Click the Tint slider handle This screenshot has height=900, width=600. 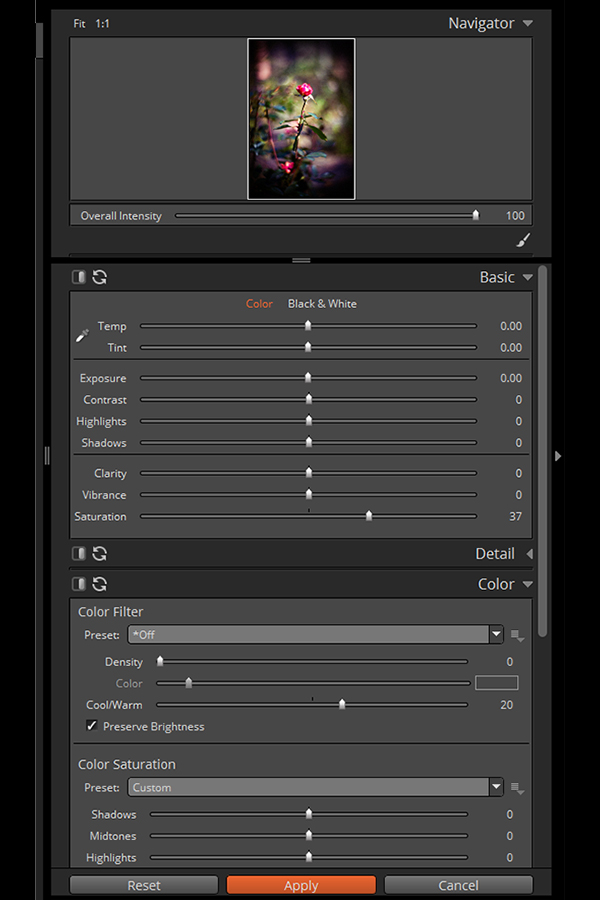click(308, 347)
